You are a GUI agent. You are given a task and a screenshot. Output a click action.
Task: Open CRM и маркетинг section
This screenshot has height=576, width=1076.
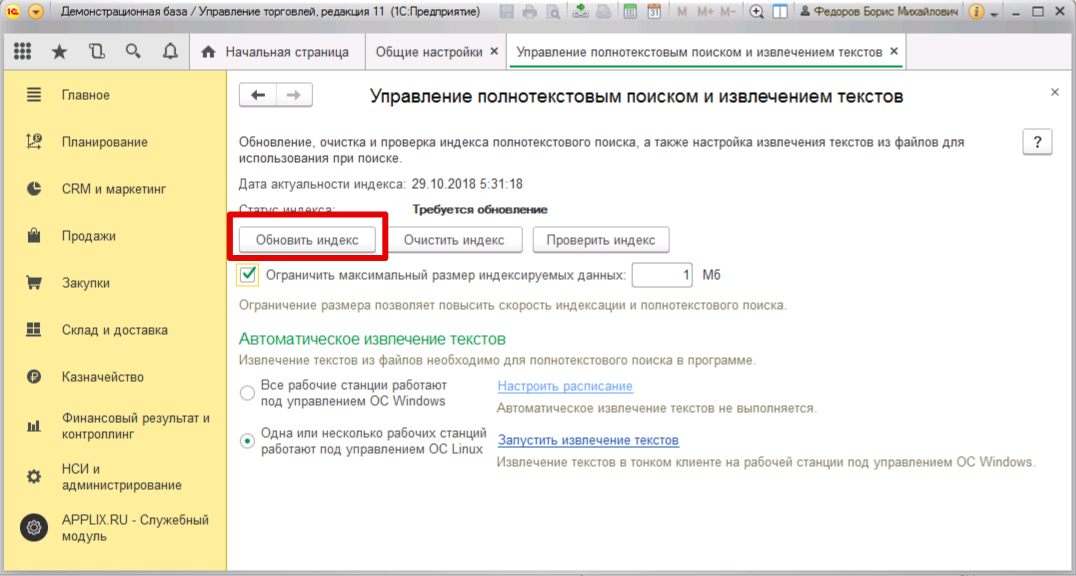pyautogui.click(x=115, y=189)
